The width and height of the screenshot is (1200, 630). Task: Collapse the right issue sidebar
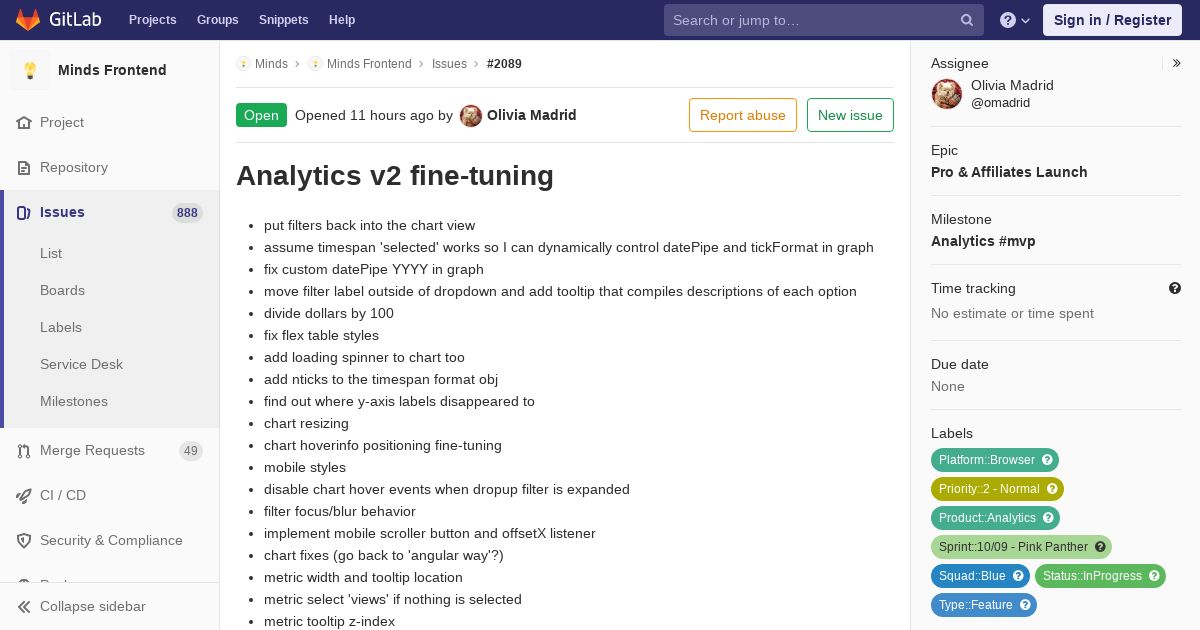(x=1177, y=63)
